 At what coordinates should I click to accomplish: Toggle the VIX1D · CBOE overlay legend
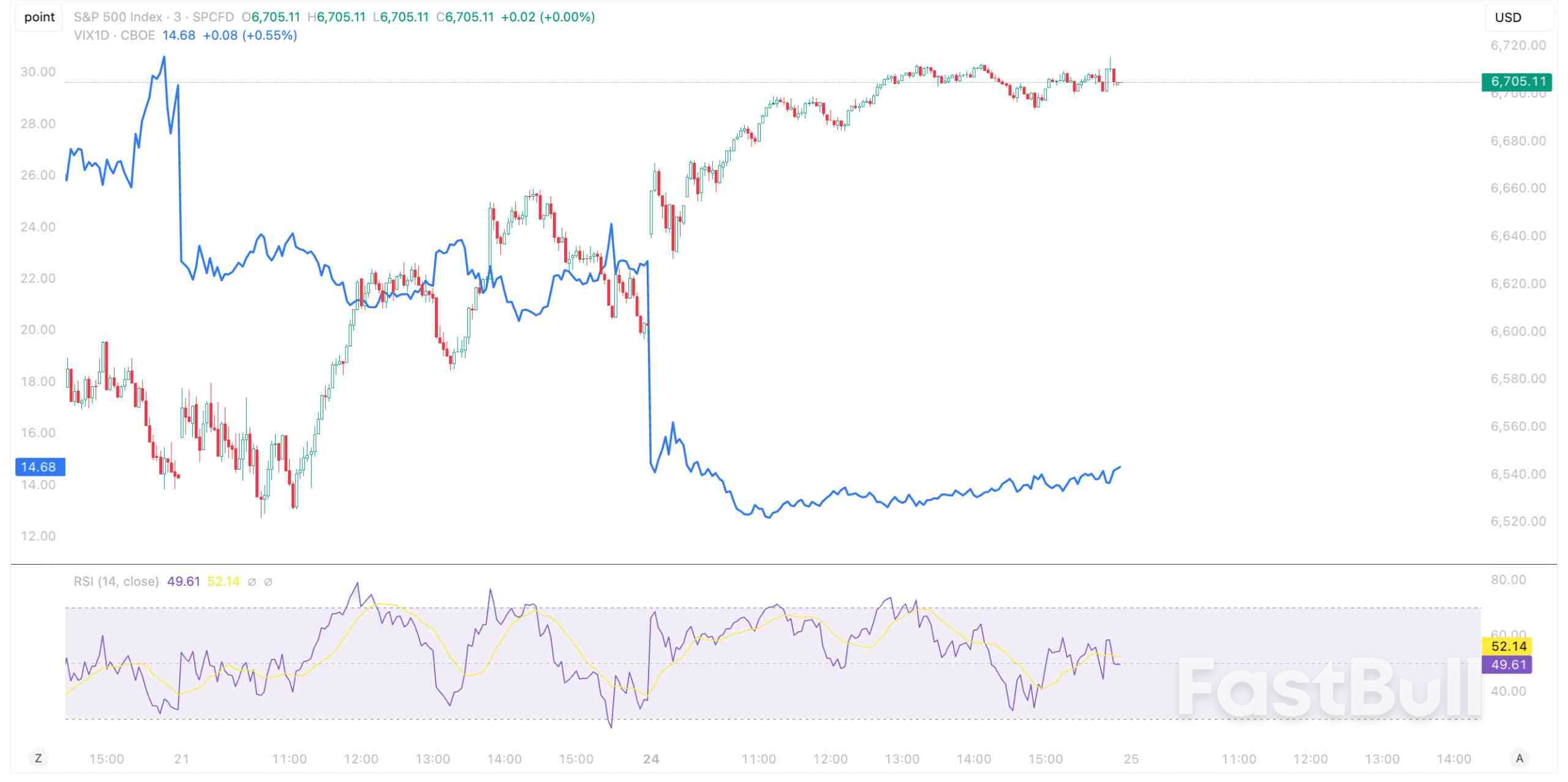(x=113, y=36)
